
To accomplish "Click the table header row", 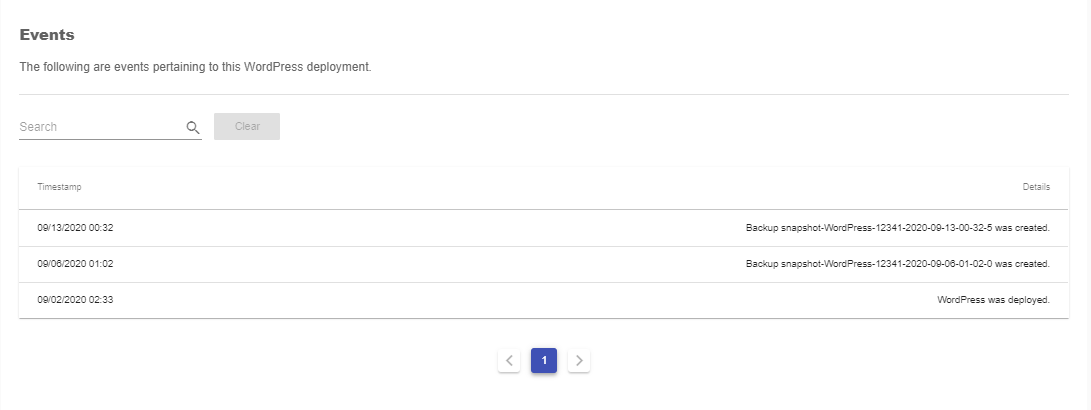I will click(543, 188).
